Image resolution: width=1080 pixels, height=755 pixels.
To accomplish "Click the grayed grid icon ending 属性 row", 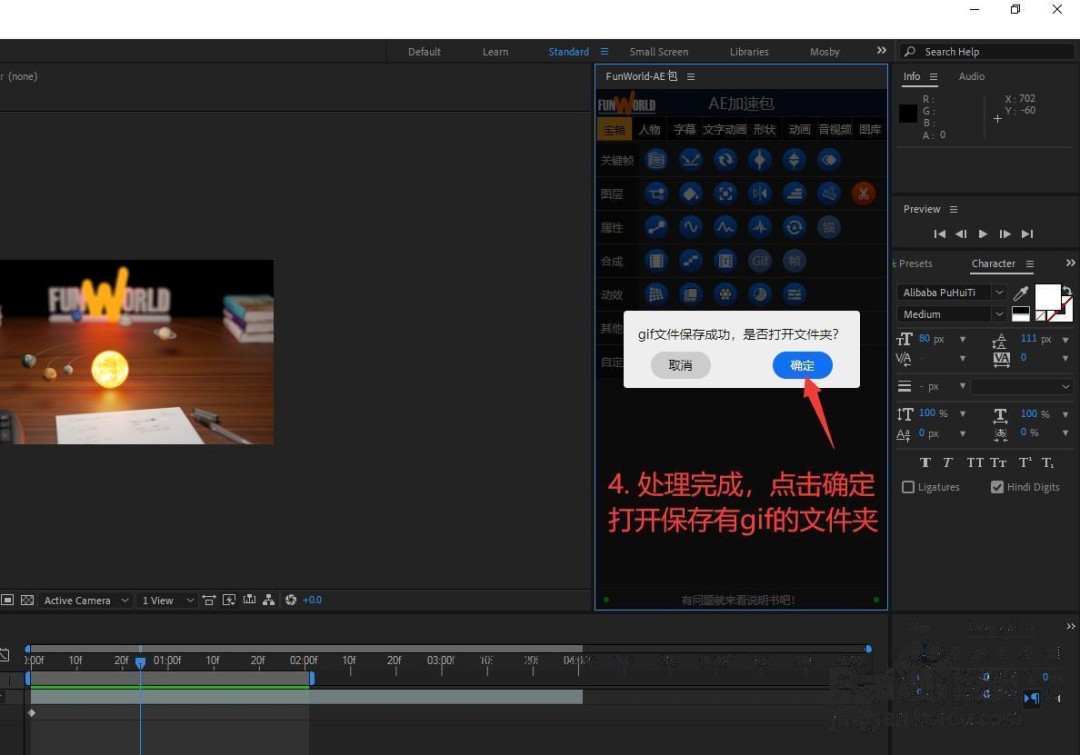I will [x=829, y=227].
